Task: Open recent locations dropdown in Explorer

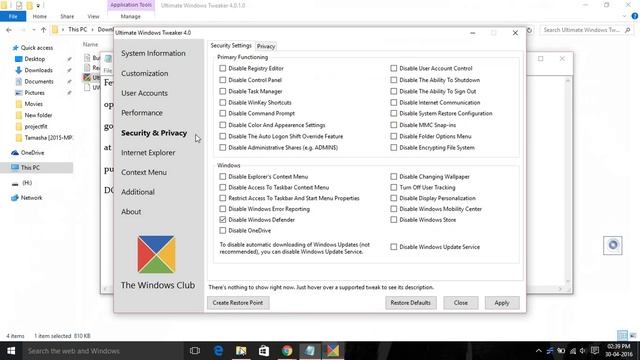Action: pos(33,30)
